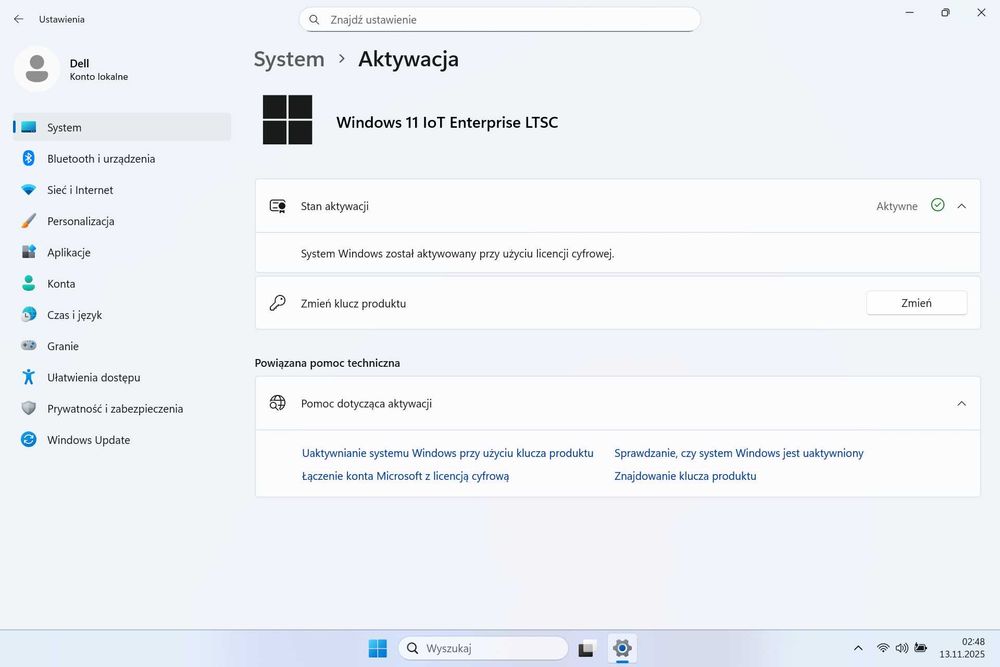1000x667 pixels.
Task: Show hidden tray icons chevron
Action: [858, 648]
